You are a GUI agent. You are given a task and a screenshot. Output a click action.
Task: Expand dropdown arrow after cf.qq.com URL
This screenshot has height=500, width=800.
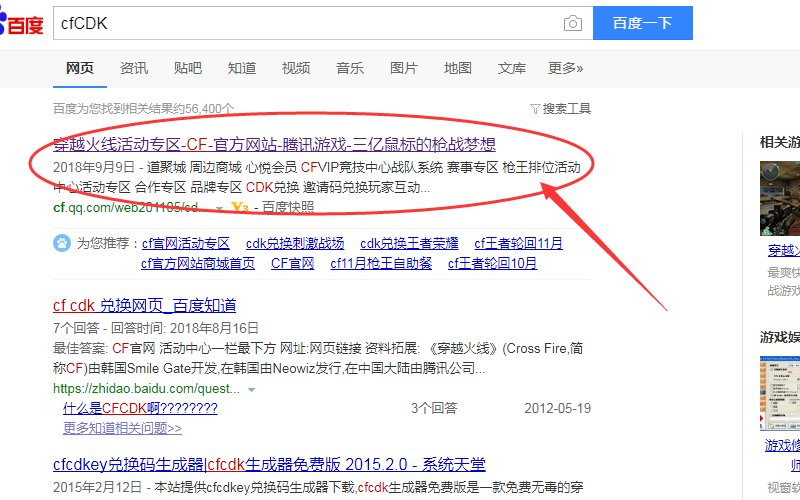coord(219,209)
